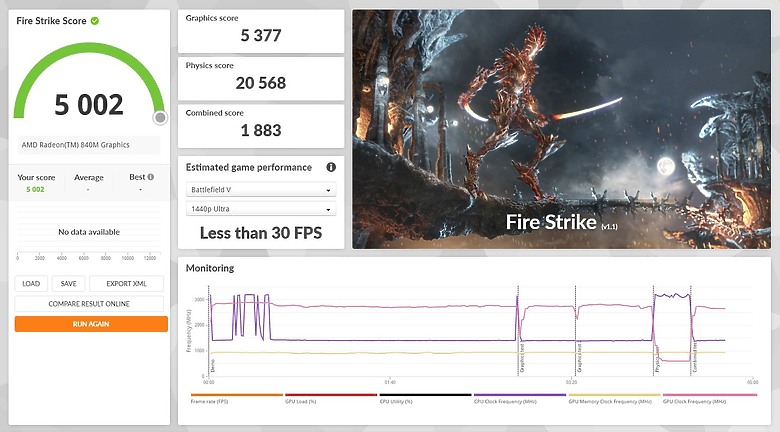Open the Estimated game performance info icon

point(331,167)
